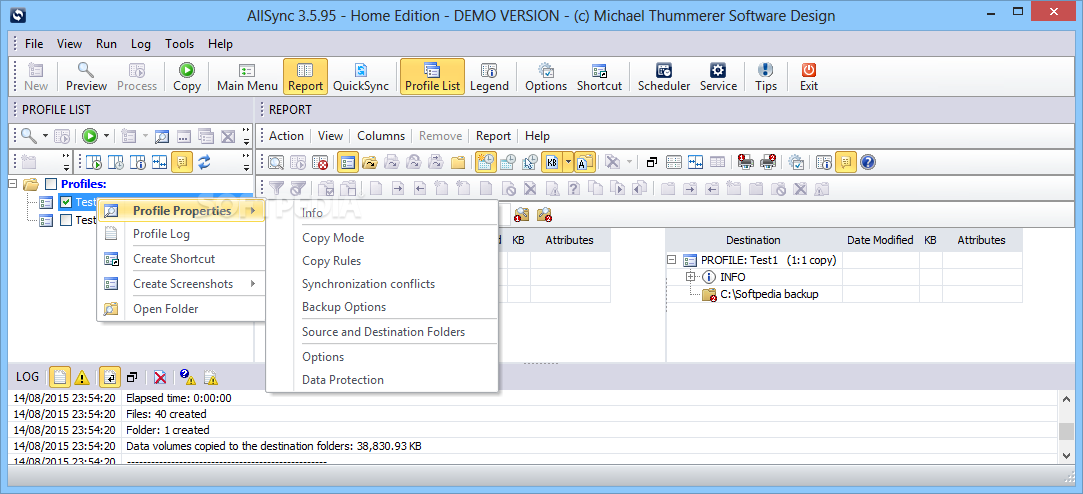The width and height of the screenshot is (1083, 494).
Task: Open the View menu in menu bar
Action: pyautogui.click(x=69, y=44)
